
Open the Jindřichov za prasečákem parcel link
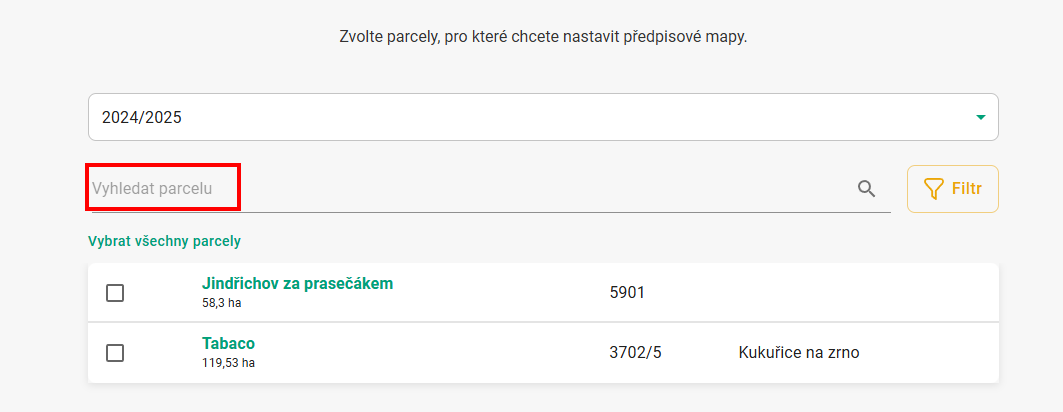coord(297,283)
